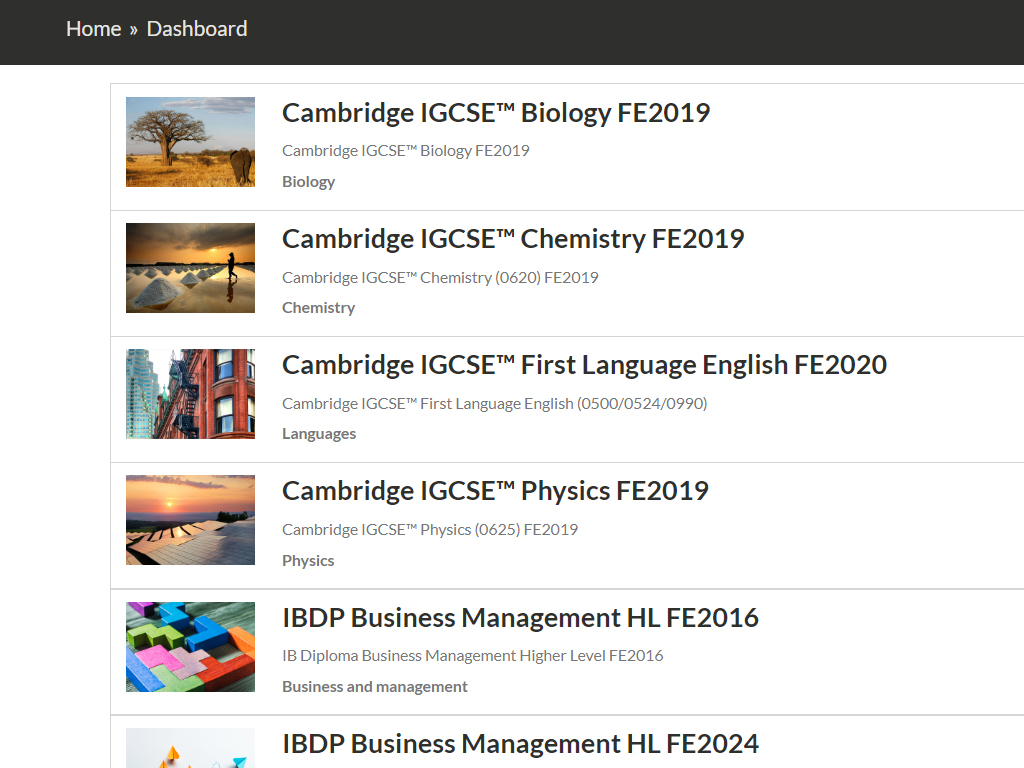Open IBDP Business Management HL FE2024 title

520,744
